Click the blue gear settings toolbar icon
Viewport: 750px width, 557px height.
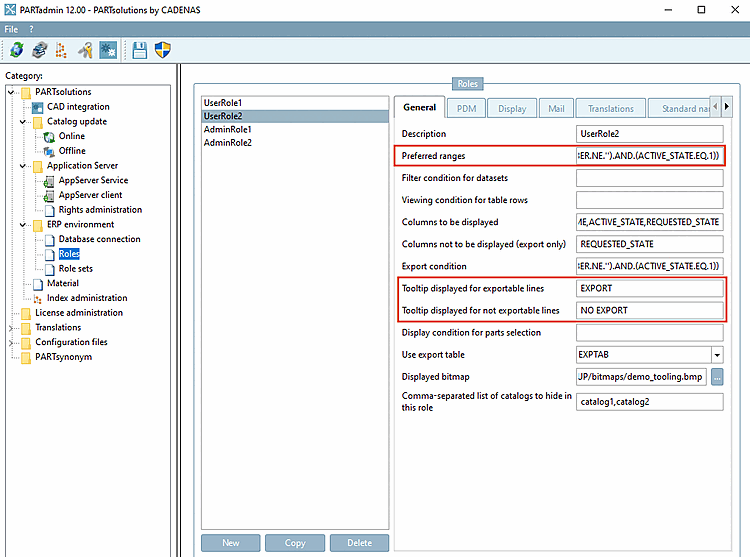pos(108,50)
